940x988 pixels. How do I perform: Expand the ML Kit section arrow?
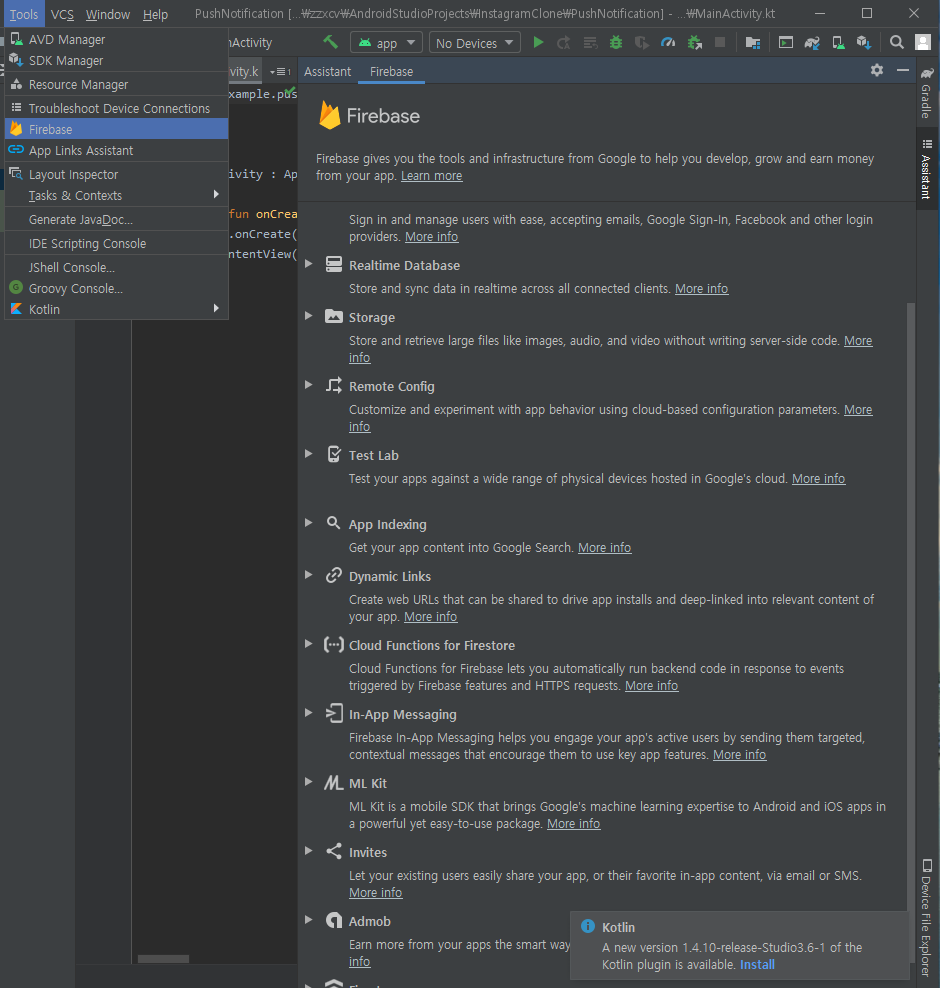[309, 782]
